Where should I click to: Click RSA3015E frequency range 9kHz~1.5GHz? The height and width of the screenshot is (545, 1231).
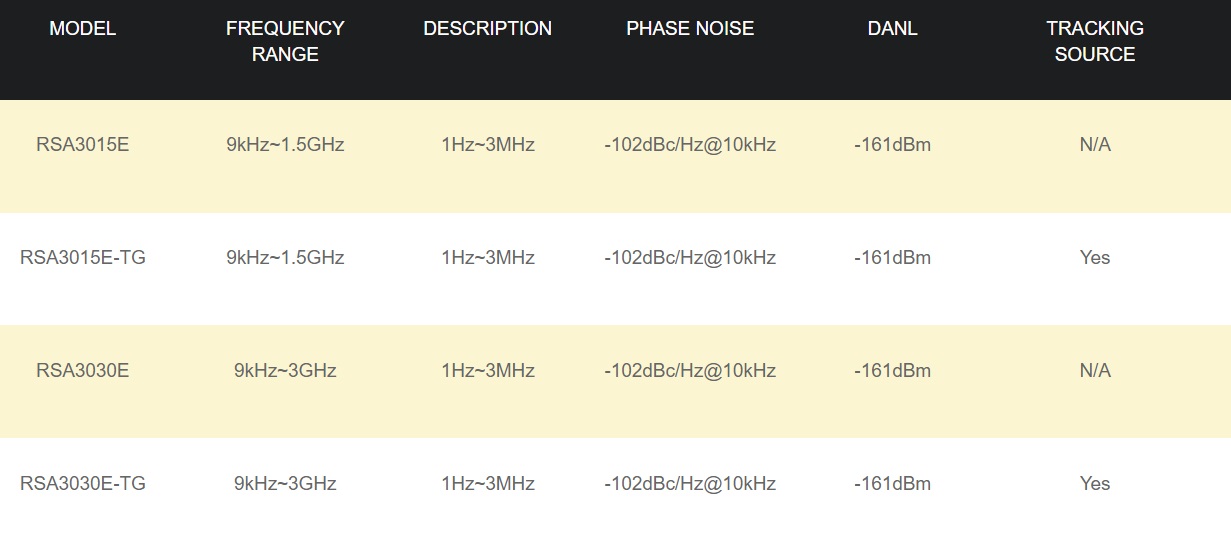click(x=285, y=145)
